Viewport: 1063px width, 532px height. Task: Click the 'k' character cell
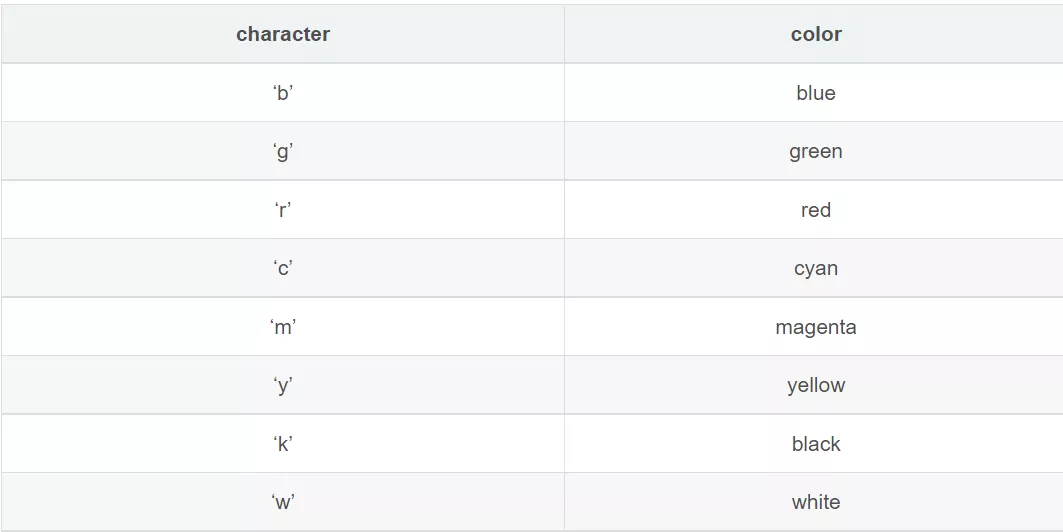point(283,443)
